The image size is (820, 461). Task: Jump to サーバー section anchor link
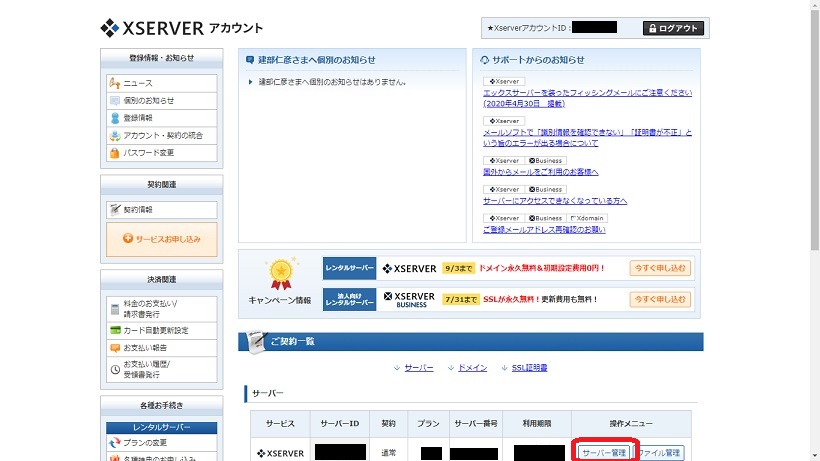click(418, 368)
